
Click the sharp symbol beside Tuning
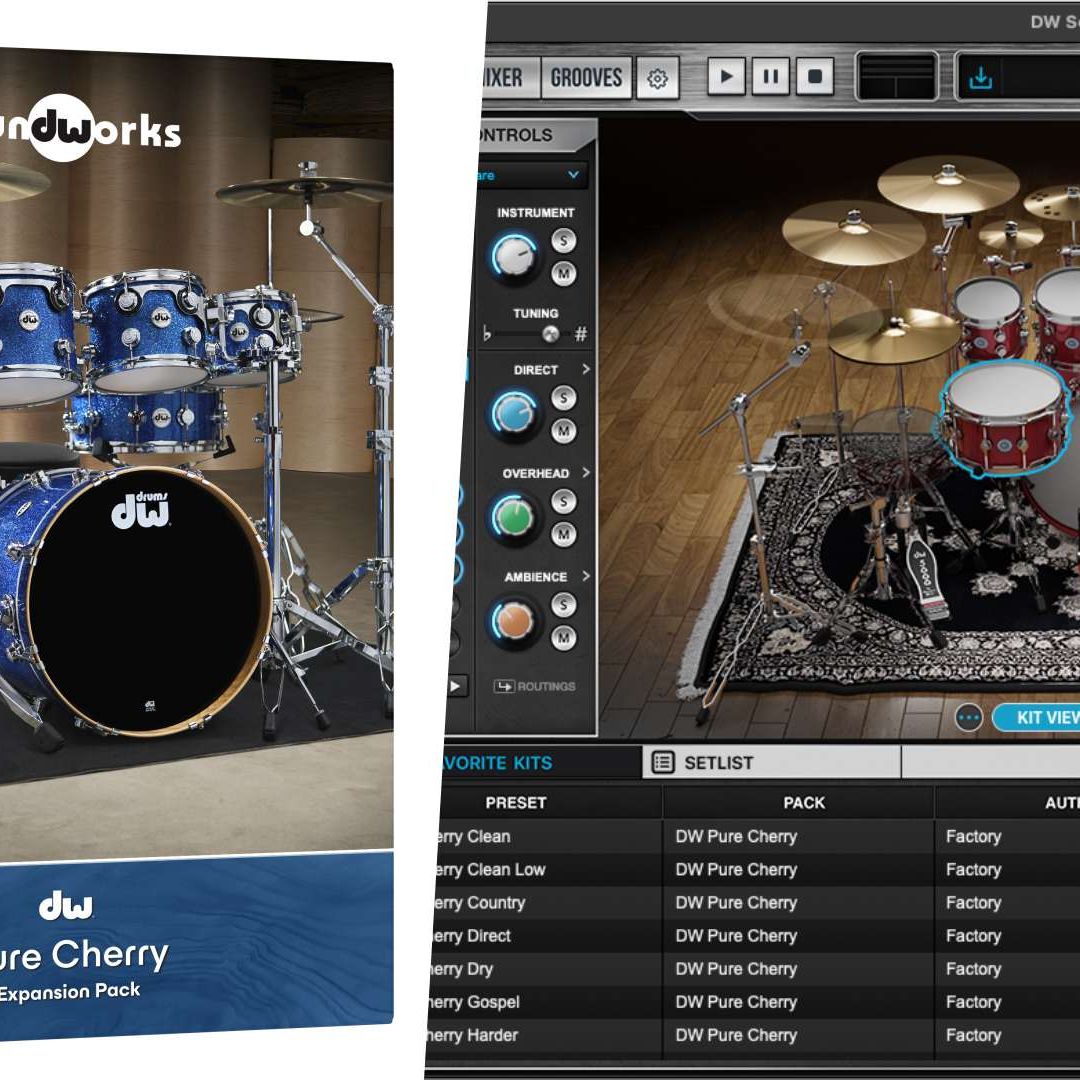tap(581, 334)
